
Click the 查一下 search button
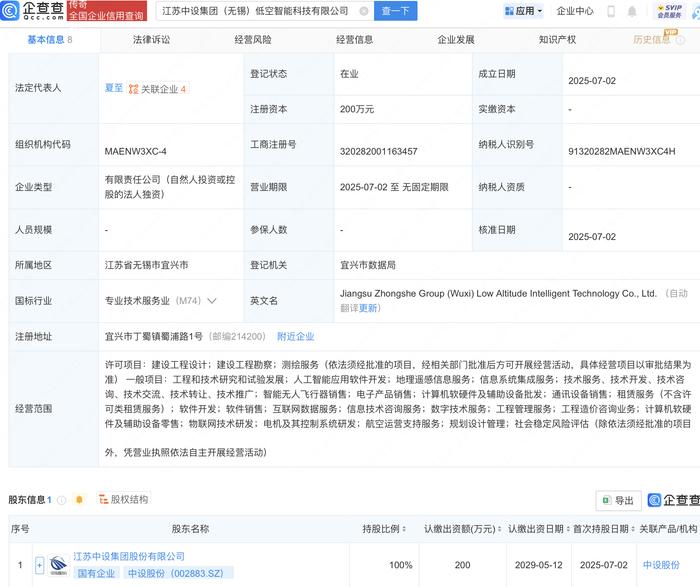395,11
